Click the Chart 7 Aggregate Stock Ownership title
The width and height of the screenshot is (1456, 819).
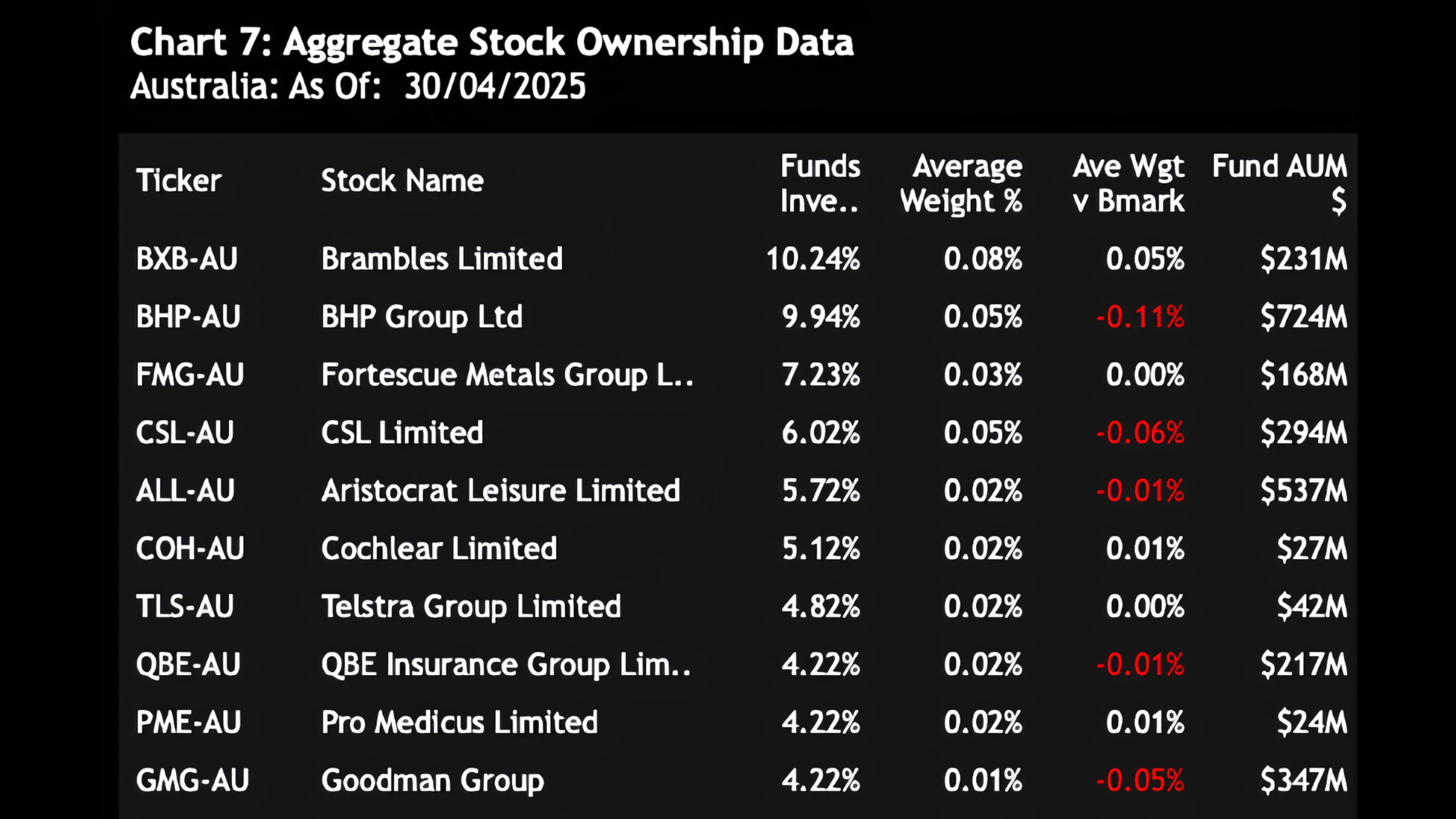tap(491, 42)
